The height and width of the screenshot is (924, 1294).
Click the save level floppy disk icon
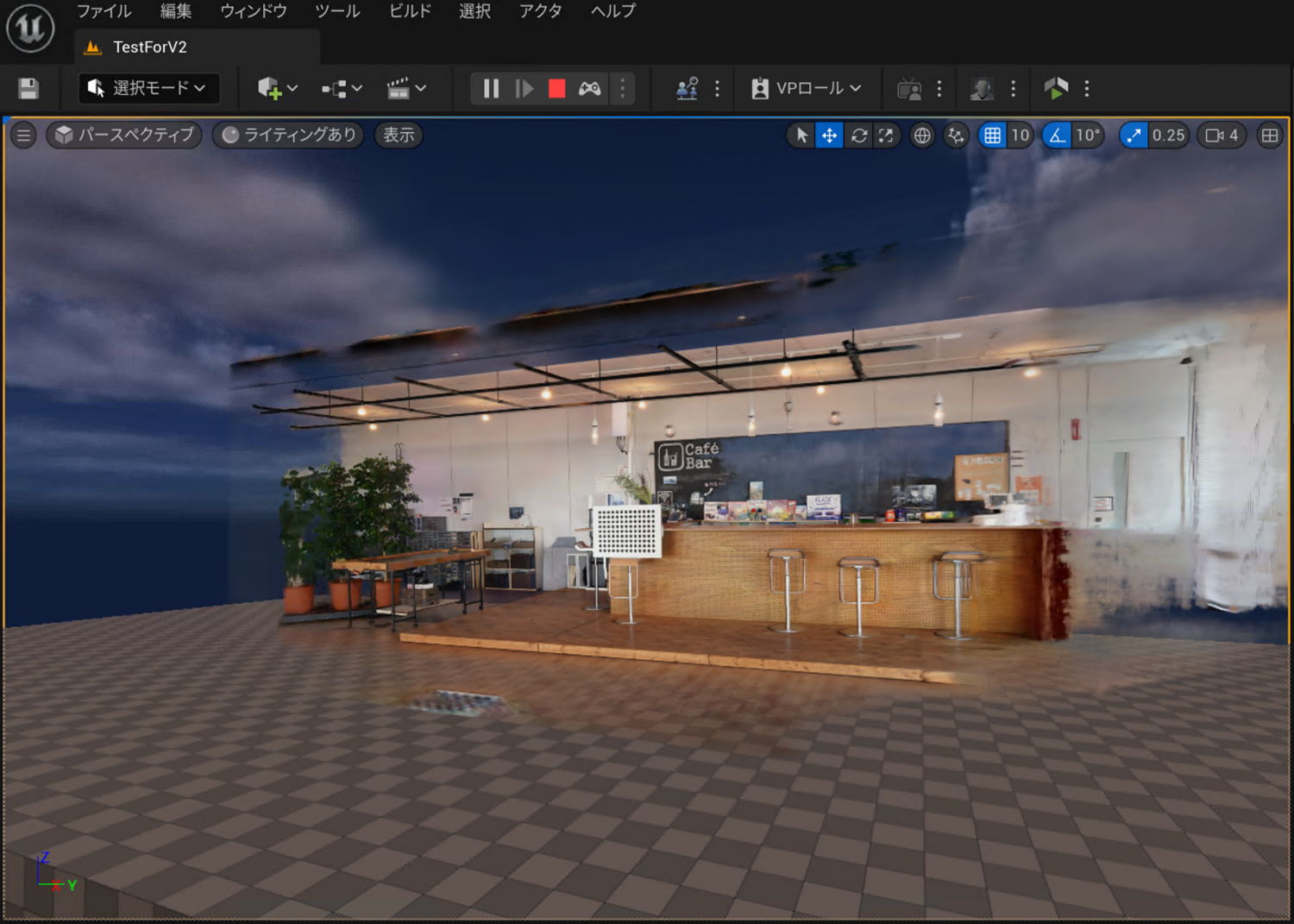pos(28,88)
